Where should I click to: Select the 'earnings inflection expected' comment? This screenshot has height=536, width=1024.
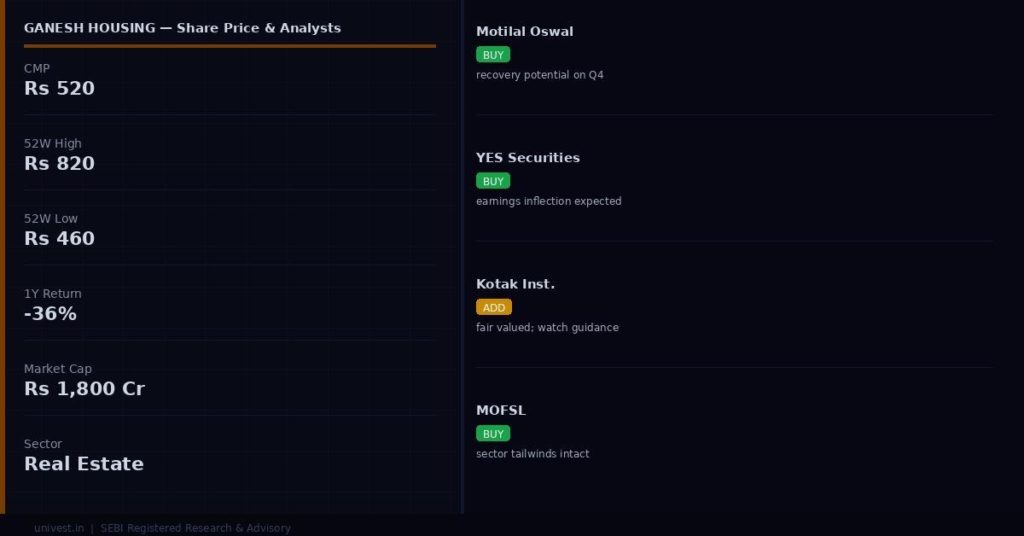click(549, 201)
